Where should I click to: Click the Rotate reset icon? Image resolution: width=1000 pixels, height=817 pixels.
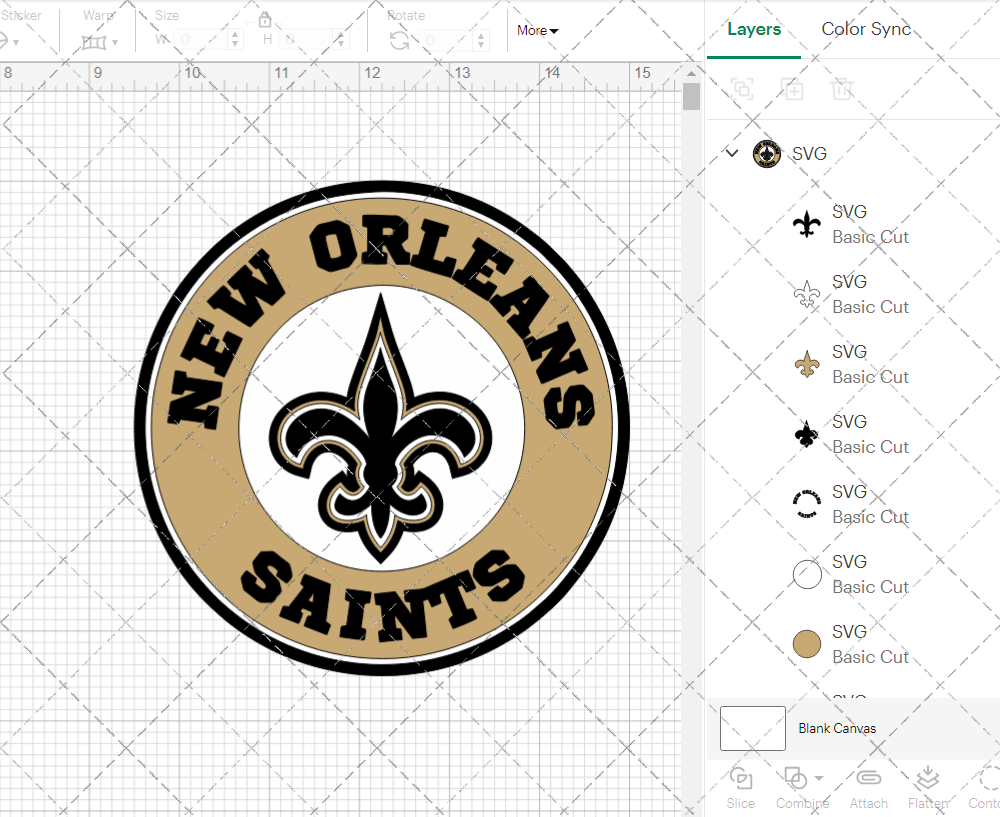(398, 42)
